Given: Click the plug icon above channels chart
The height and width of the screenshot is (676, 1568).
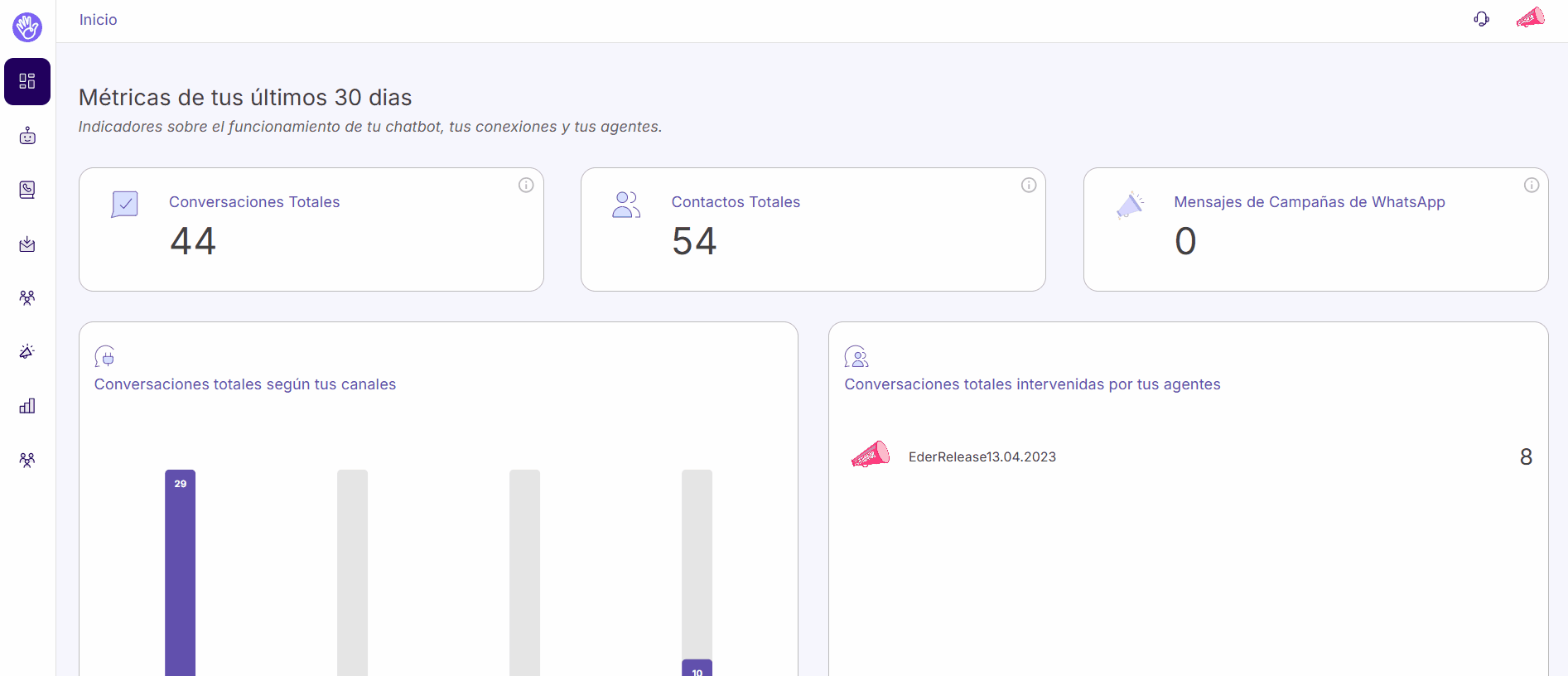Looking at the screenshot, I should (105, 356).
